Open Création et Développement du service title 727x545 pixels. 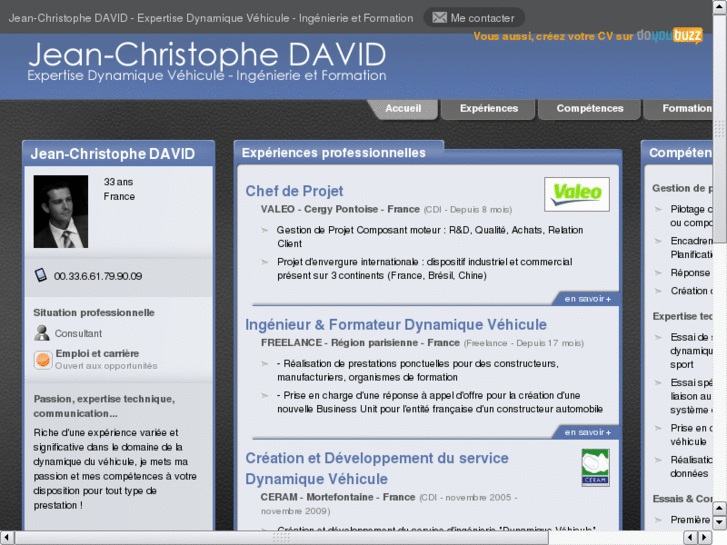[x=377, y=468]
